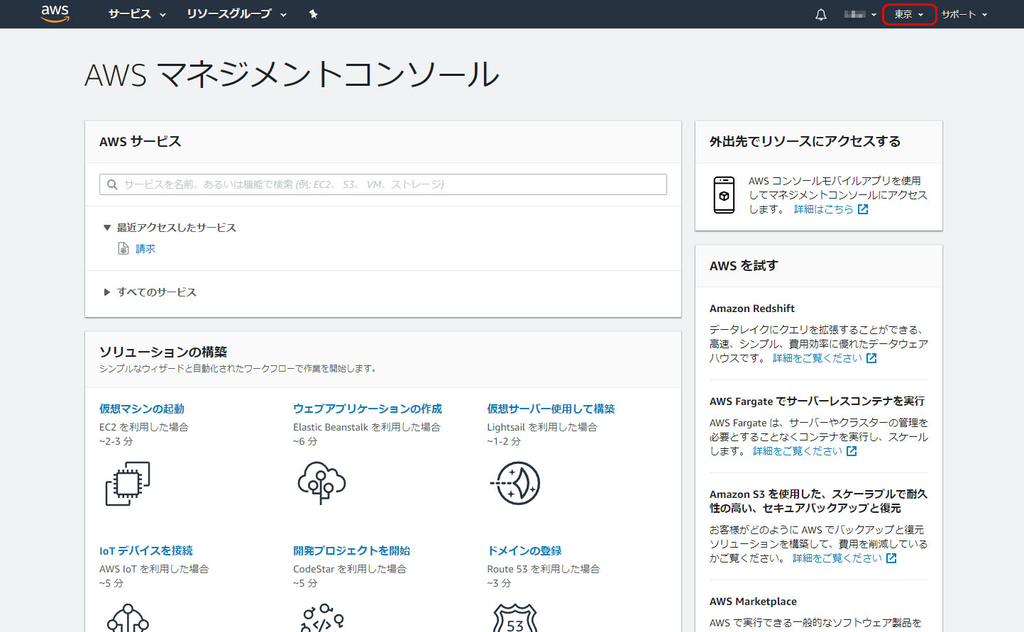Click 詳細をご覧ください under Amazon S3 backup
1024x632 pixels.
(x=837, y=558)
